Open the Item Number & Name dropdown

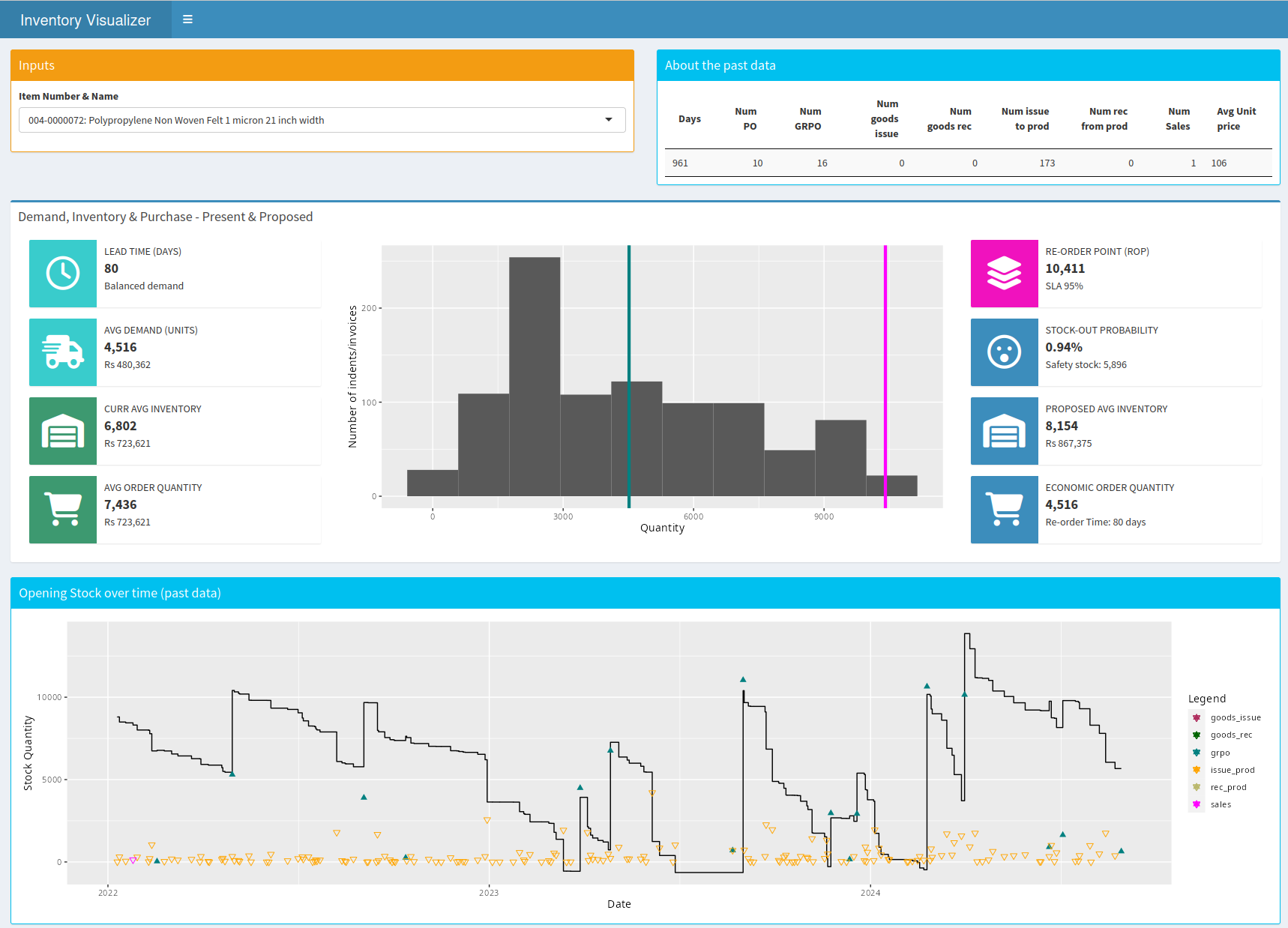[x=315, y=120]
